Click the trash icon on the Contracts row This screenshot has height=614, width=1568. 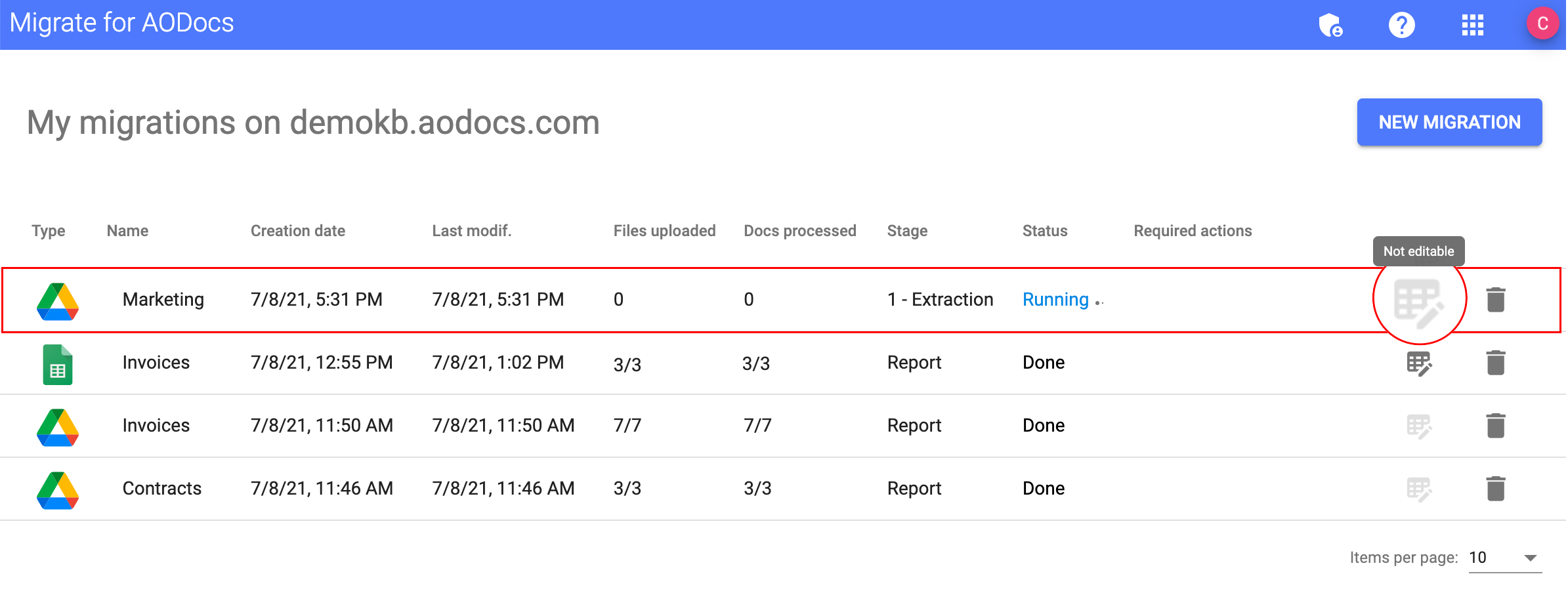pyautogui.click(x=1496, y=488)
